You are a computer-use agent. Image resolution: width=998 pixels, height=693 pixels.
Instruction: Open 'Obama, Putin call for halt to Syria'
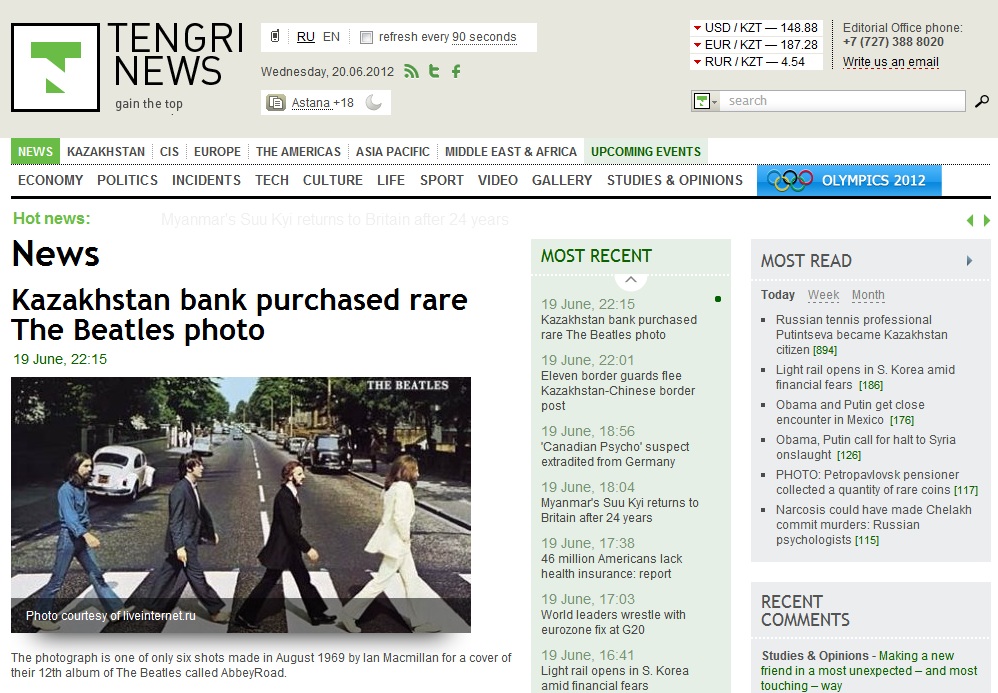point(865,447)
